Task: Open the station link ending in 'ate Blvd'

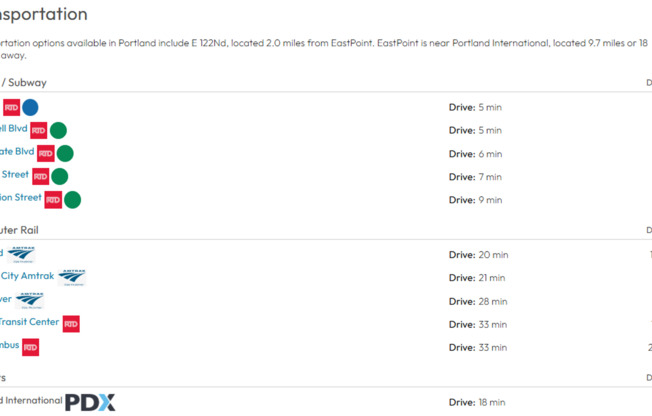Action: point(17,152)
